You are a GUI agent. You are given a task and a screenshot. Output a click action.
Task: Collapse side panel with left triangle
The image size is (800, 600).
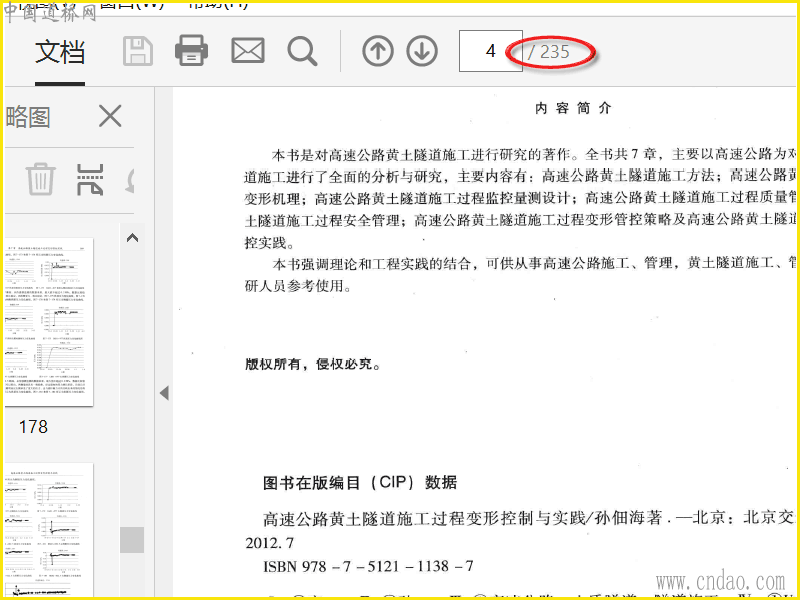tap(164, 393)
